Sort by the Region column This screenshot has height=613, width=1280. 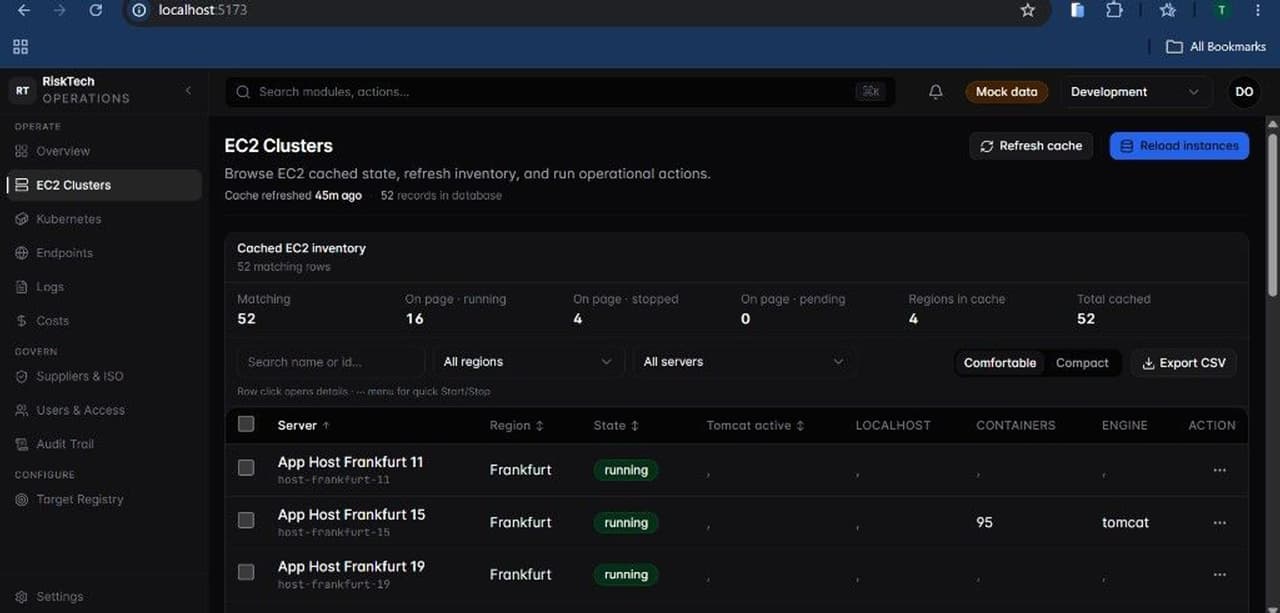coord(517,425)
